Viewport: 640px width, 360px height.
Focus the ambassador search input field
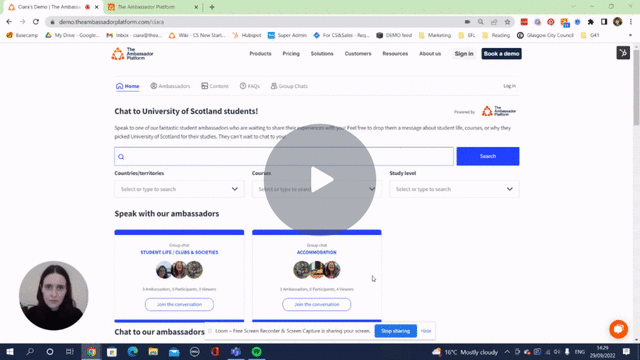tap(284, 156)
